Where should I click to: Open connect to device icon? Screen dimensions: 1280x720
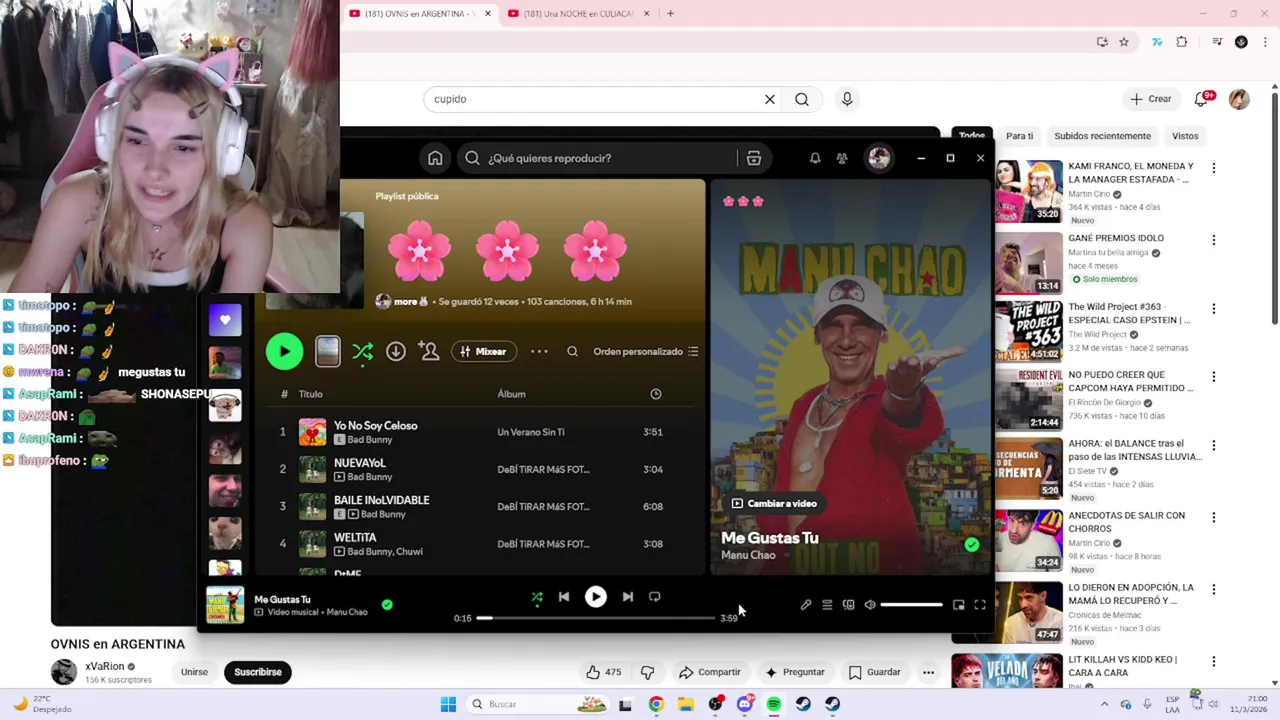point(848,605)
